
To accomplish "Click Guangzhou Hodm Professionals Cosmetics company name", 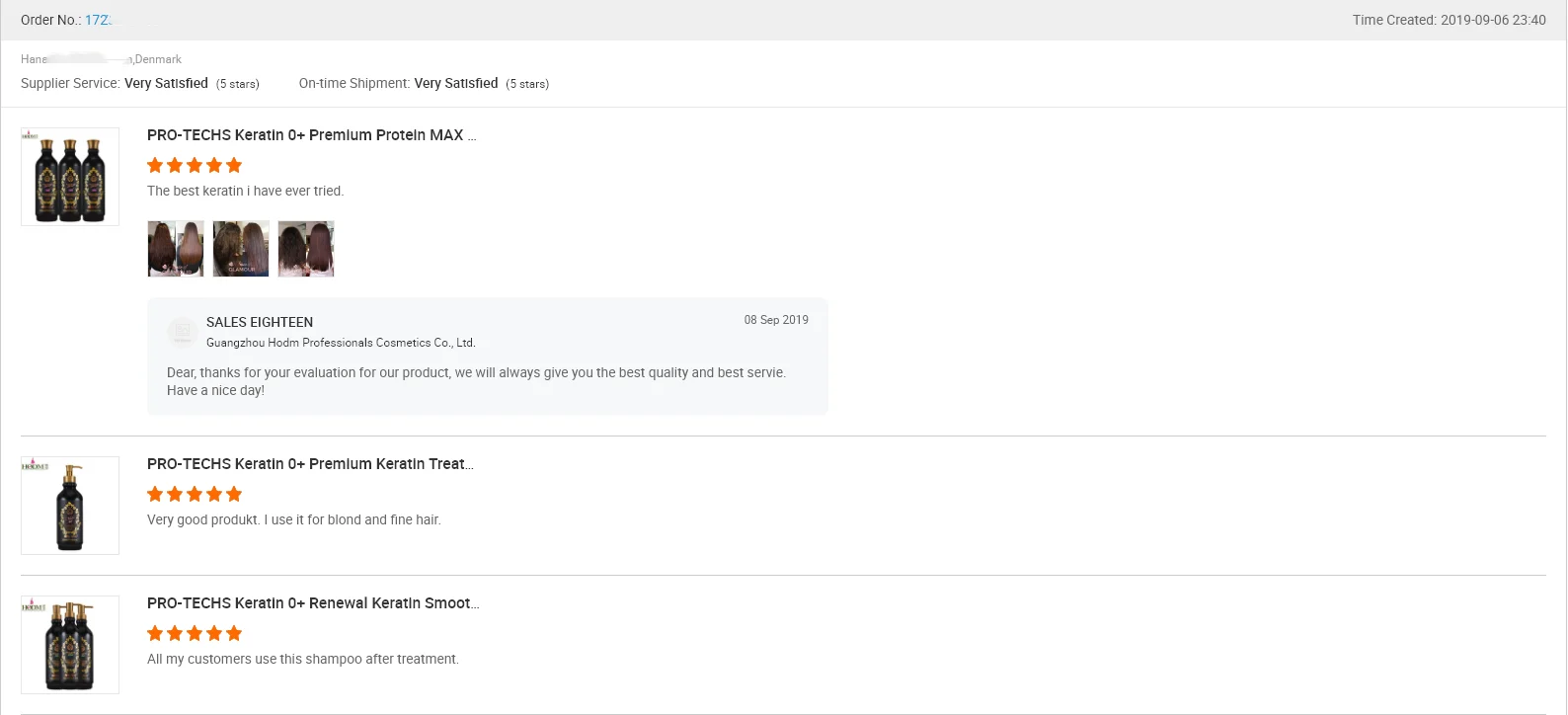I will (341, 343).
